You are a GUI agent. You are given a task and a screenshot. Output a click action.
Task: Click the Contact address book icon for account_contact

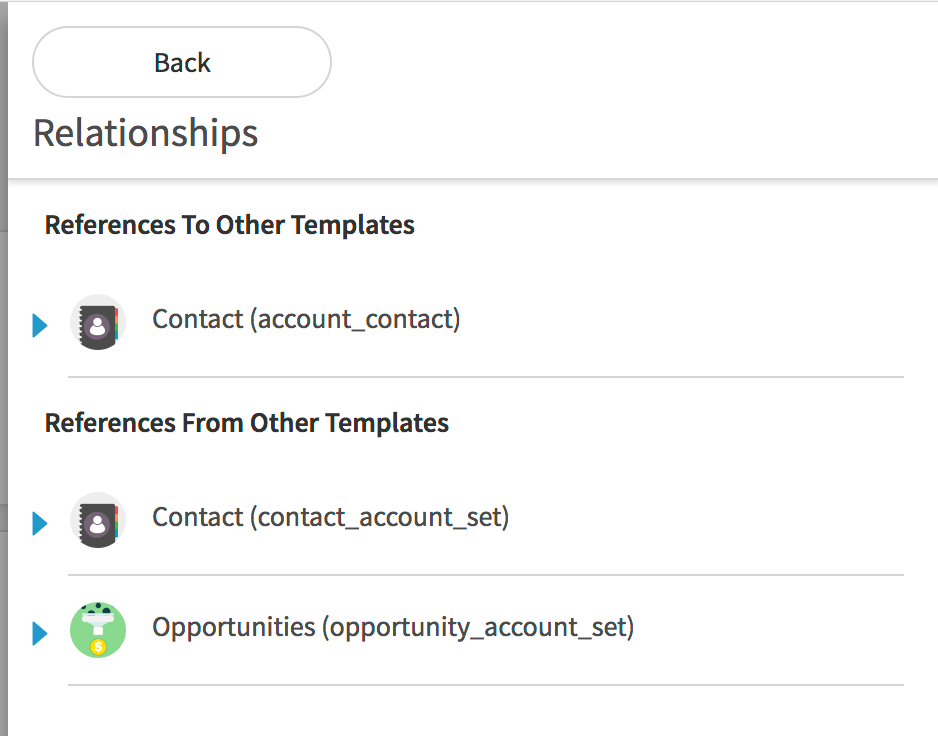(98, 322)
